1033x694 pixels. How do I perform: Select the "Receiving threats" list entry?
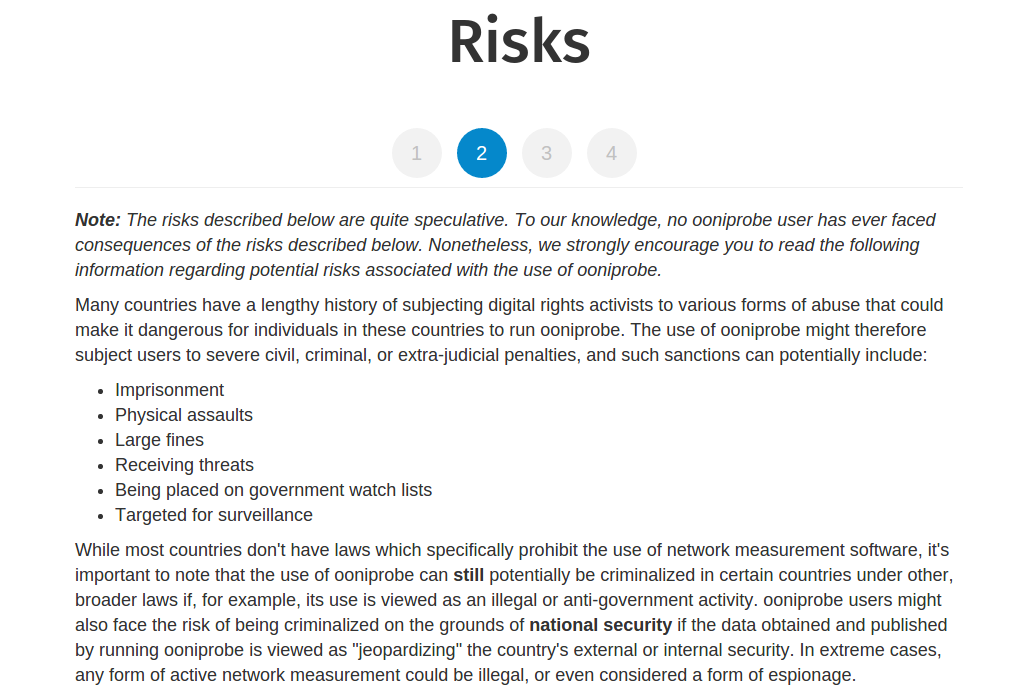tap(184, 465)
